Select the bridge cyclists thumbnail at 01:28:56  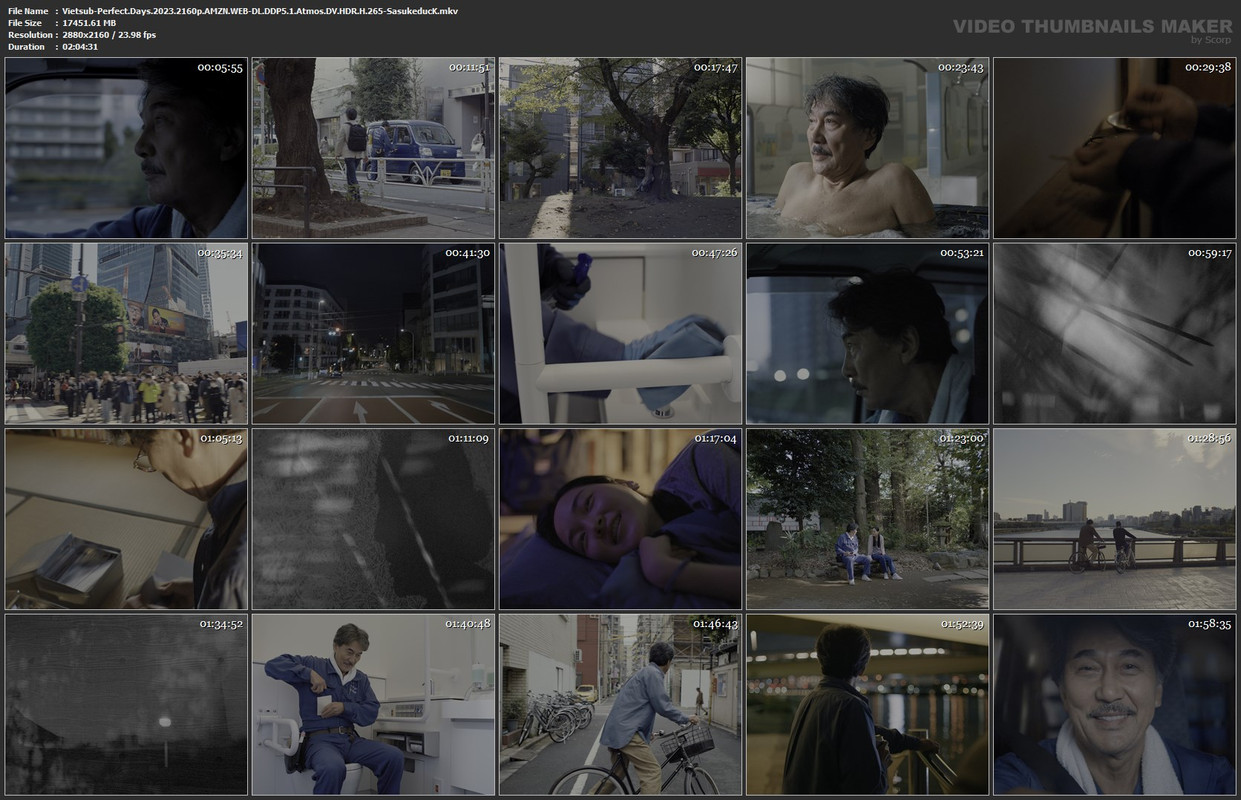(x=1114, y=519)
